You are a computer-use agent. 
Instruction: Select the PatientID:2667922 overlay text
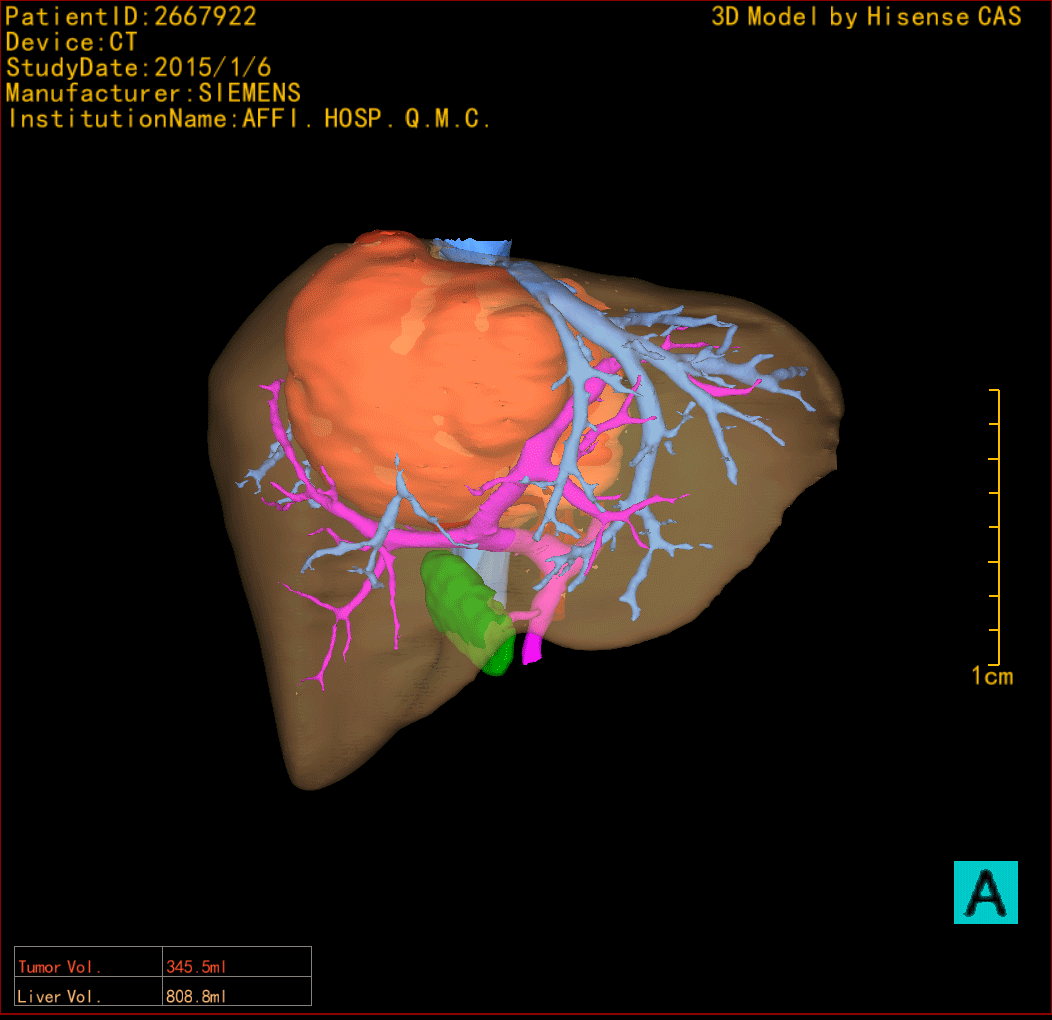(x=131, y=16)
